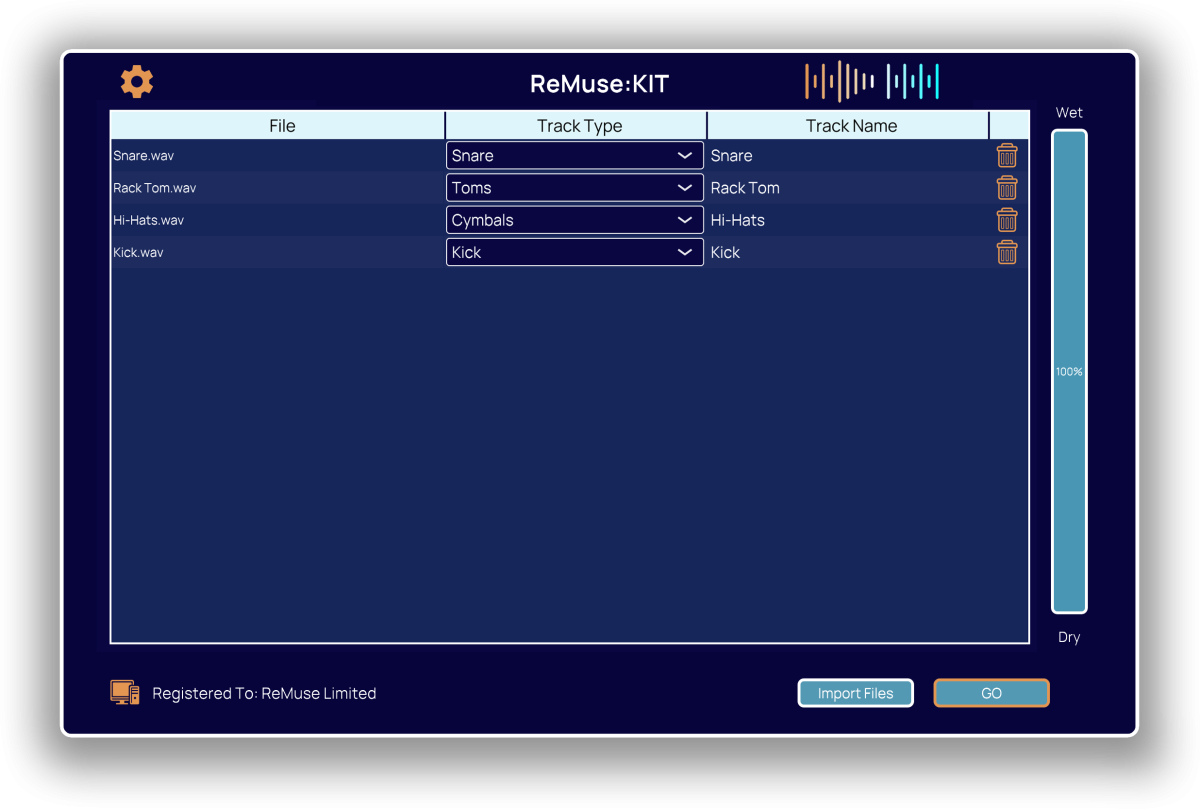Click the Wet/Dry mix slider at 100%
This screenshot has width=1200, height=809.
coord(1069,371)
